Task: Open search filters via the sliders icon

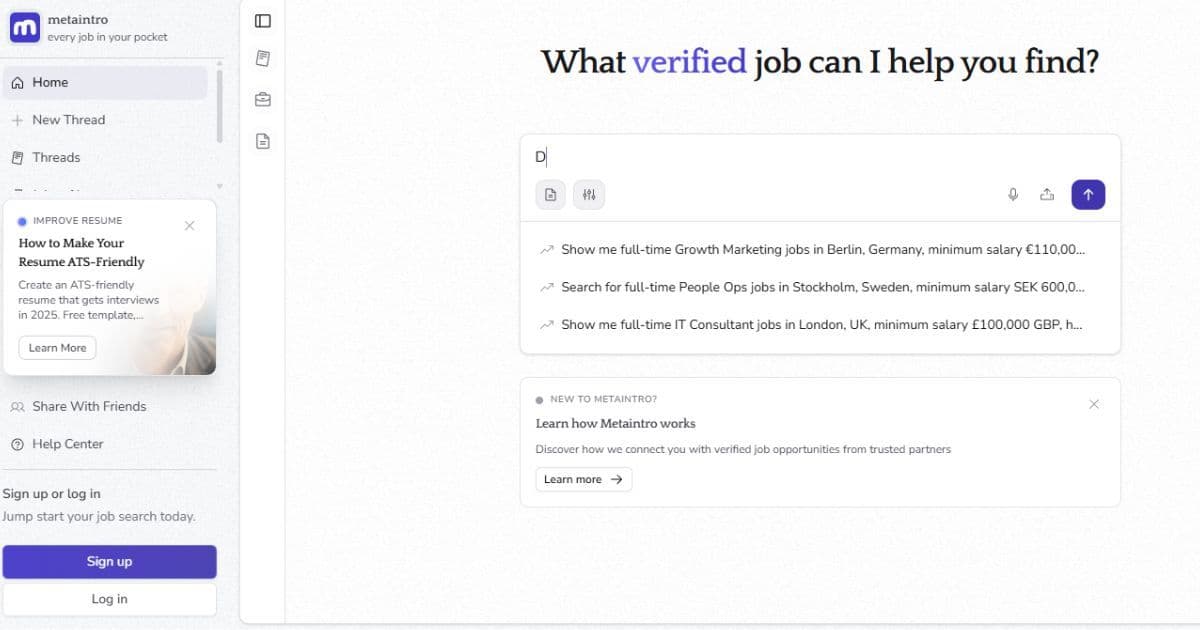Action: (589, 194)
